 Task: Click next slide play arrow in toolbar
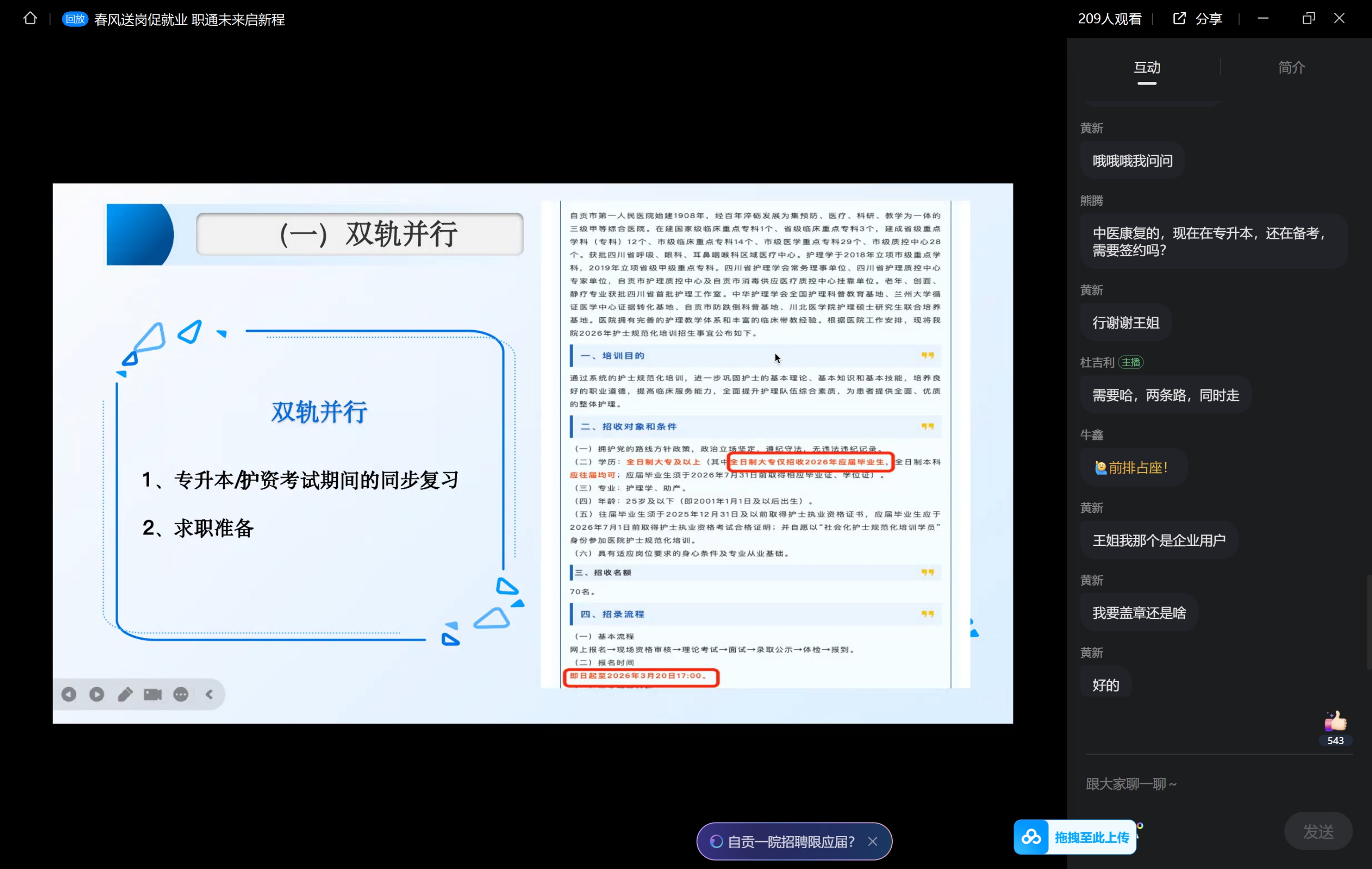click(97, 694)
